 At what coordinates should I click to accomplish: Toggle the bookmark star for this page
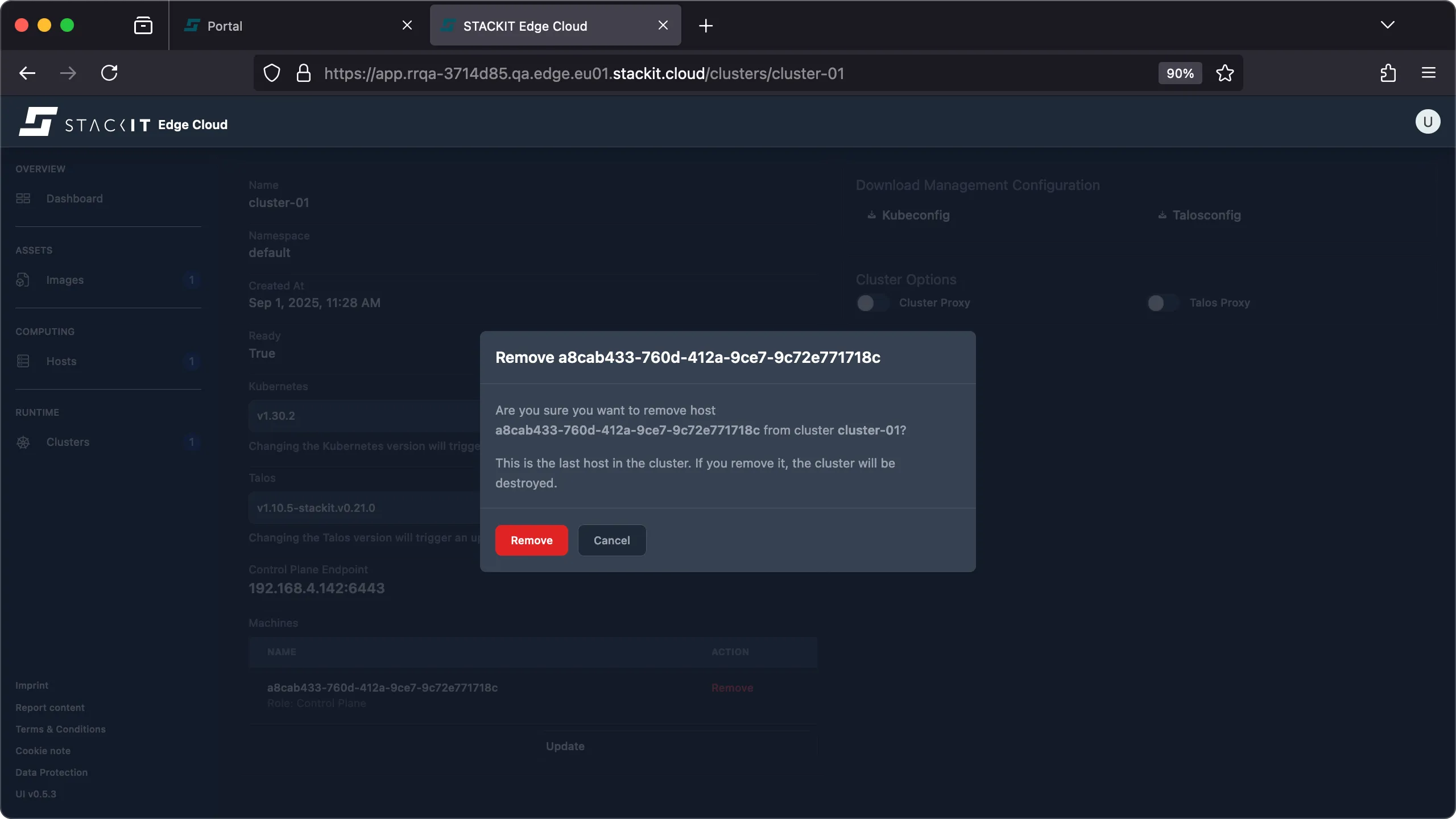coord(1225,73)
